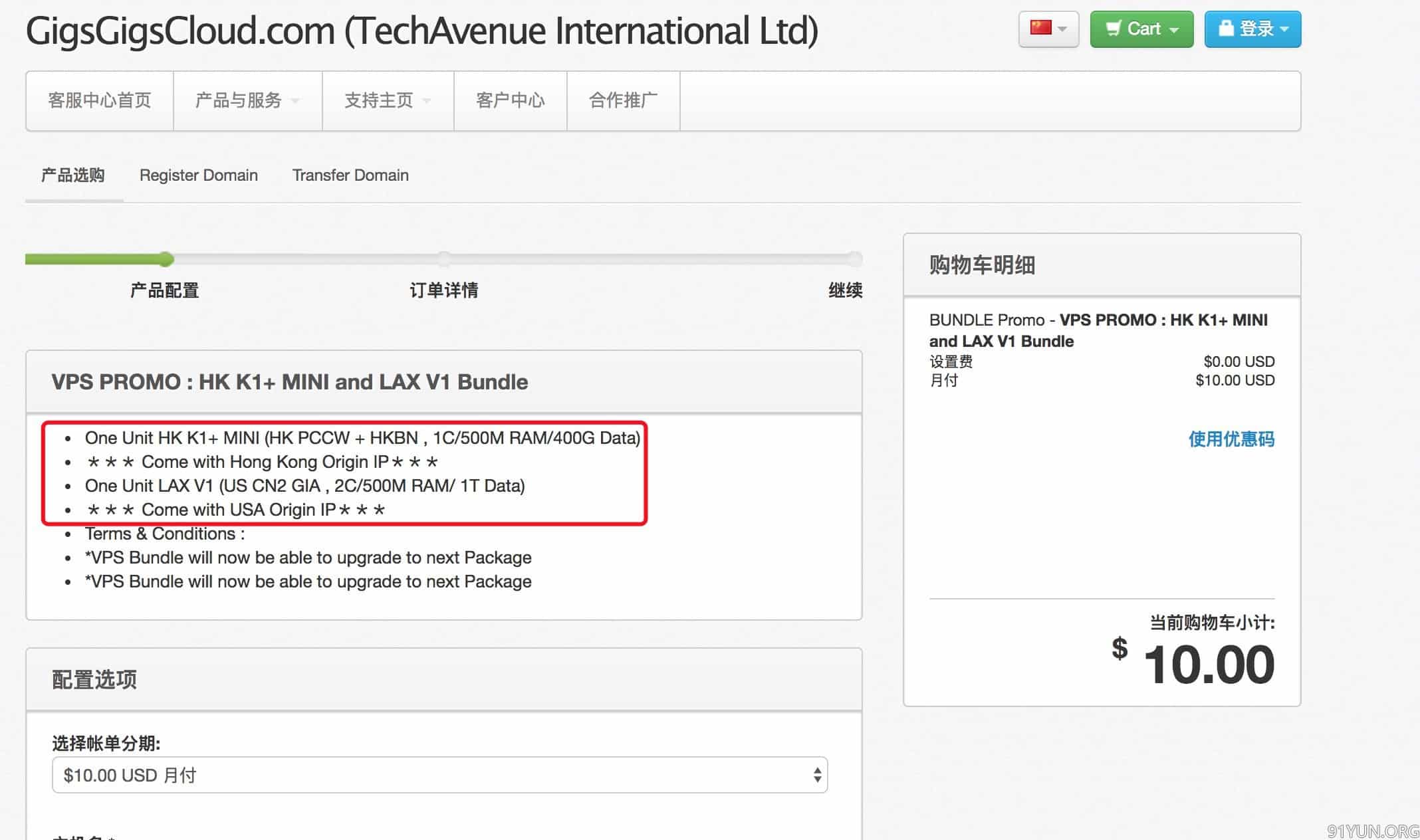Click 'One Unit LAX V1' line
Screen dimensions: 1420x840
tap(305, 486)
